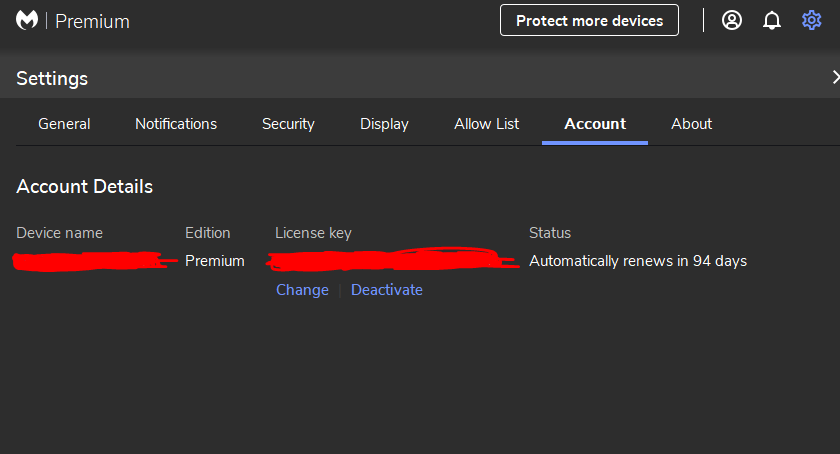Click the Premium label beside the logo
The image size is (840, 454).
tap(92, 21)
